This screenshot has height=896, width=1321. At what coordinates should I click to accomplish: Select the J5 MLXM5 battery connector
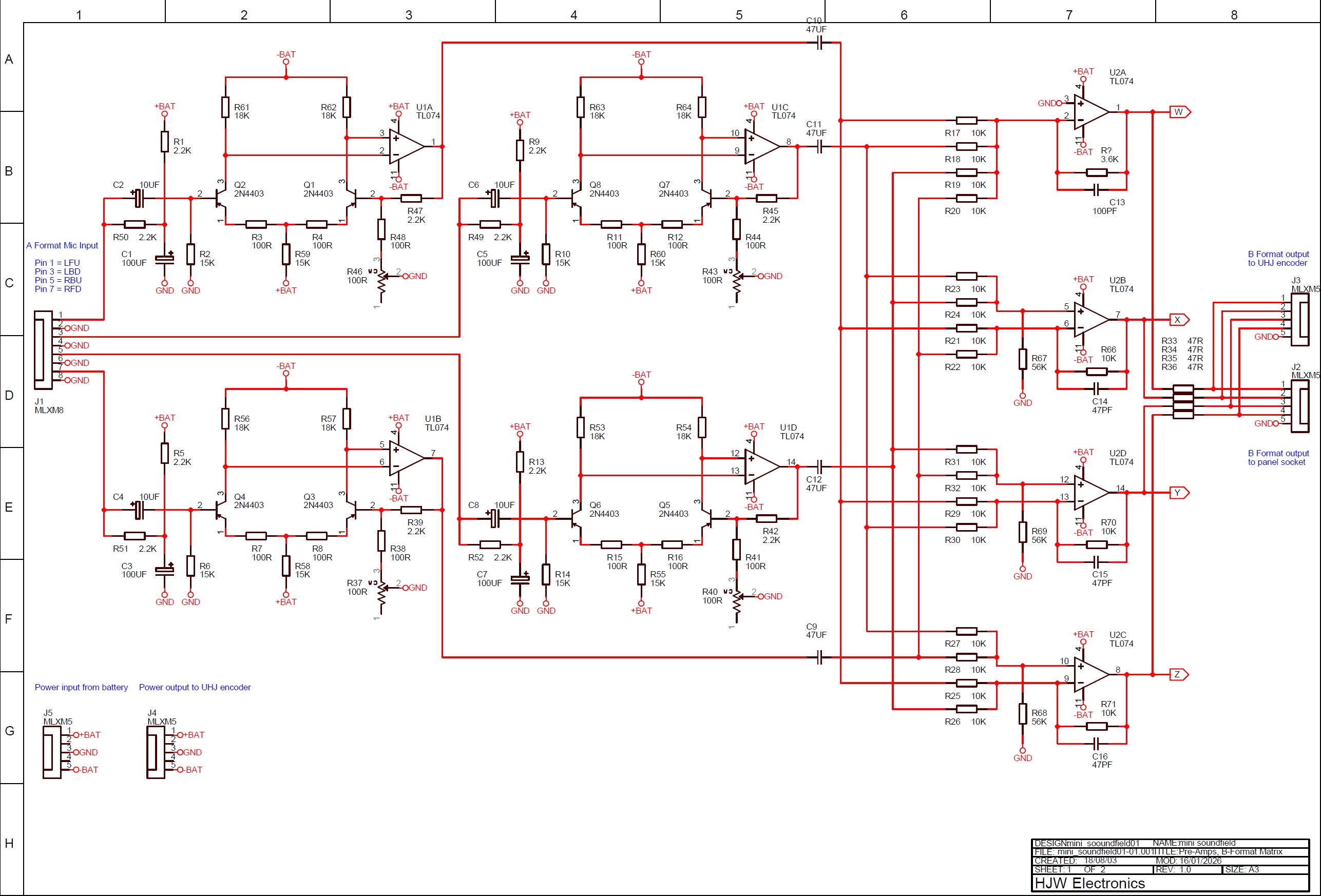tap(52, 752)
